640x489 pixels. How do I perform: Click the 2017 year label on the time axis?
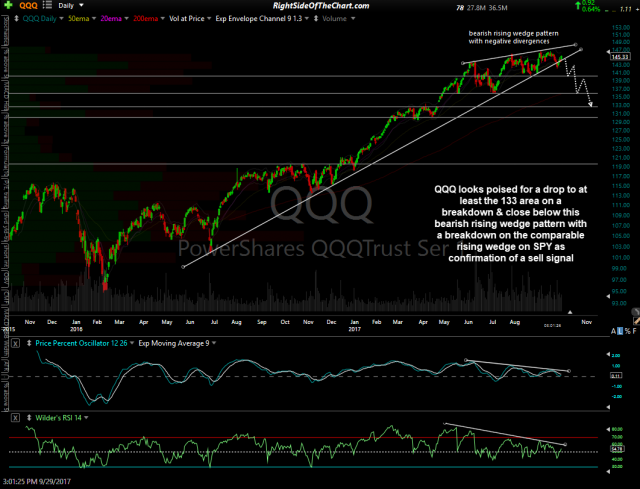point(354,329)
